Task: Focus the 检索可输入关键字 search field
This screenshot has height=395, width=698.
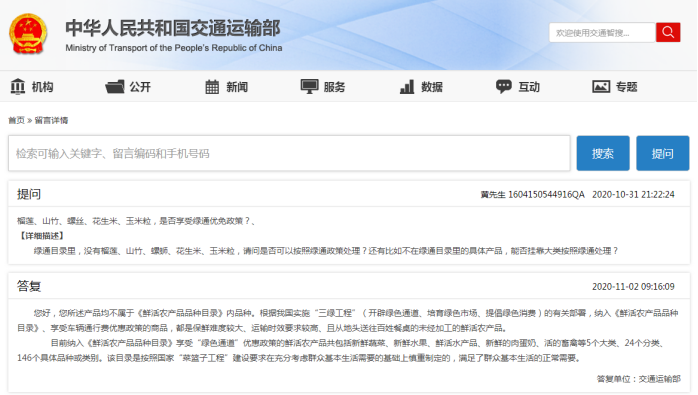Action: coord(289,153)
